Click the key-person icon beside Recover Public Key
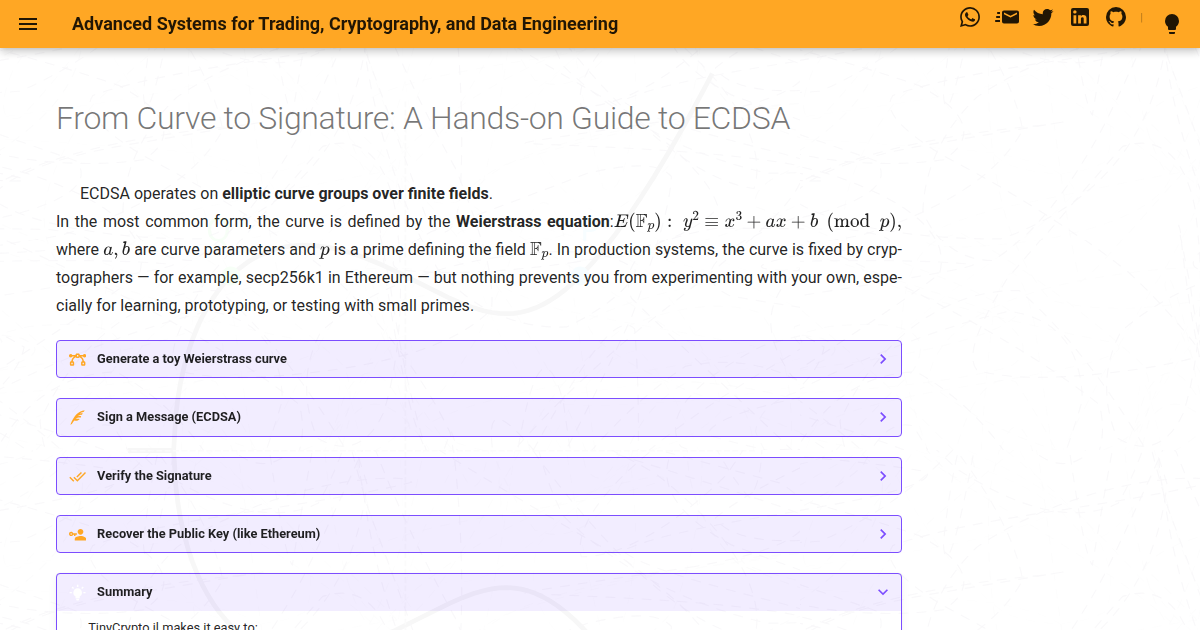The height and width of the screenshot is (630, 1200). coord(77,534)
